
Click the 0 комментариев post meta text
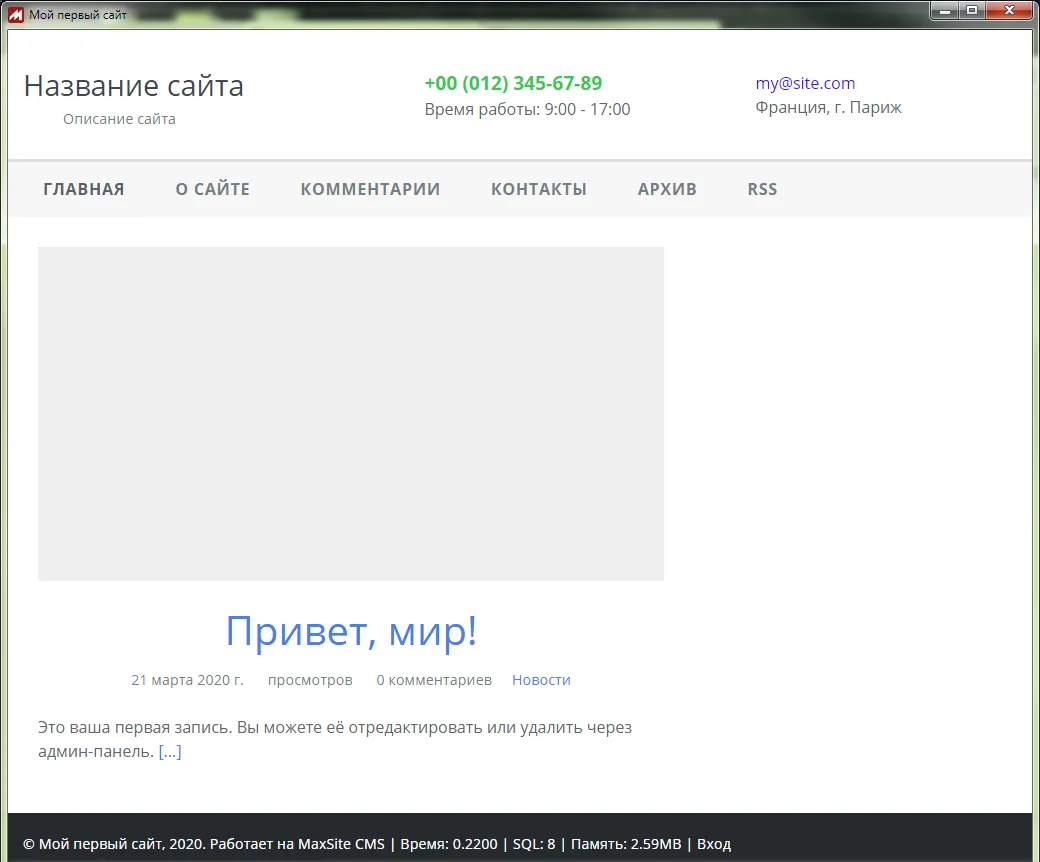click(434, 680)
